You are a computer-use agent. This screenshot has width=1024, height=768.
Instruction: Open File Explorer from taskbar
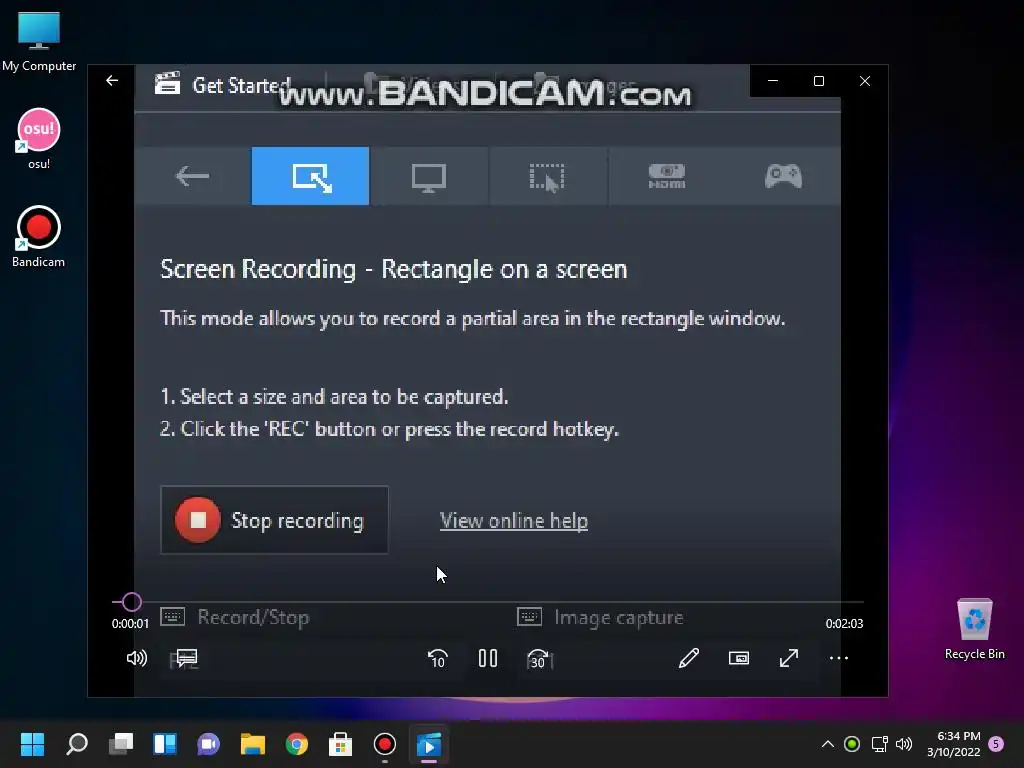click(253, 744)
